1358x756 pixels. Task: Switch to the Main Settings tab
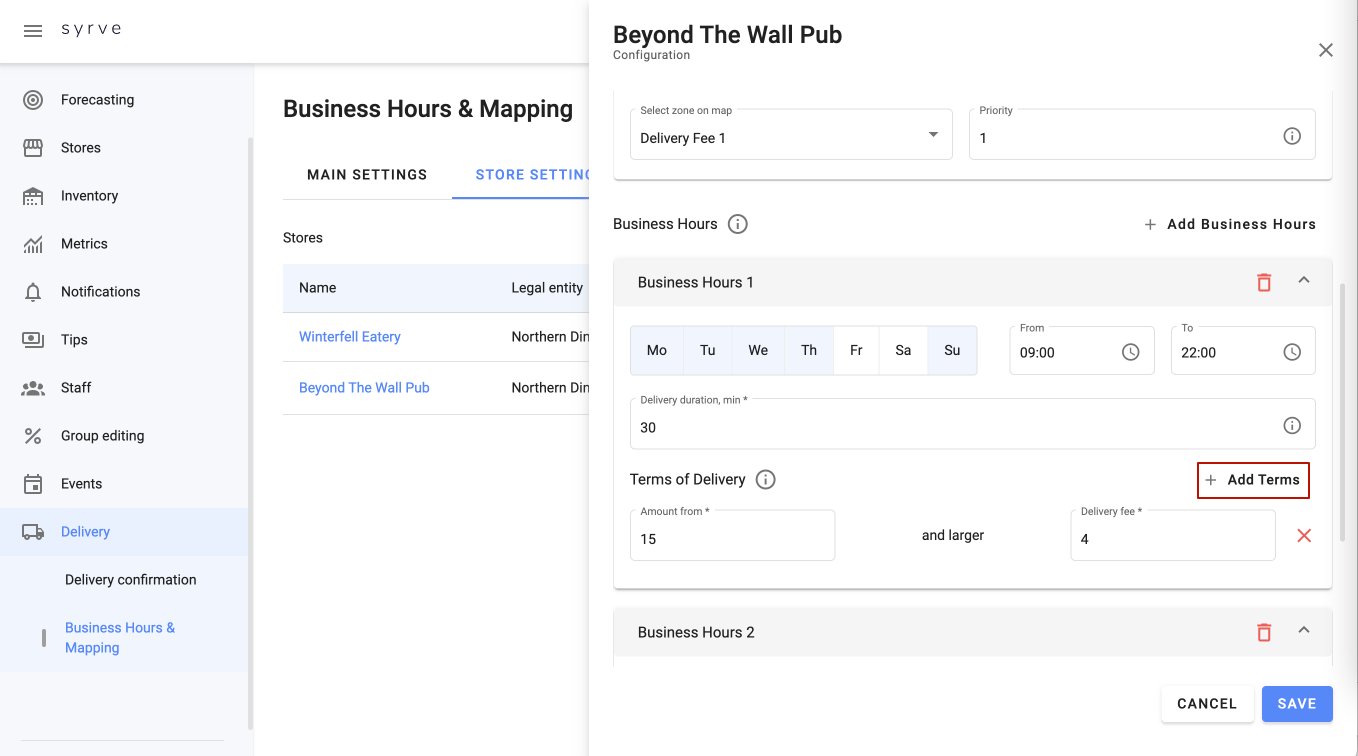click(x=367, y=175)
